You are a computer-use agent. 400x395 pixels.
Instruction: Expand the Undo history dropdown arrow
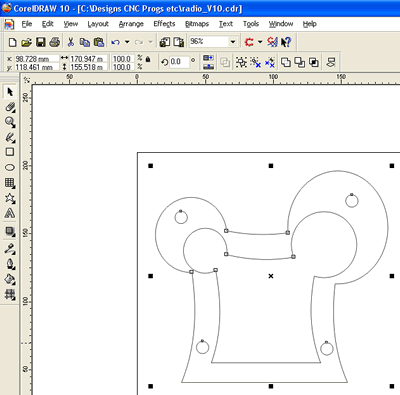point(127,42)
